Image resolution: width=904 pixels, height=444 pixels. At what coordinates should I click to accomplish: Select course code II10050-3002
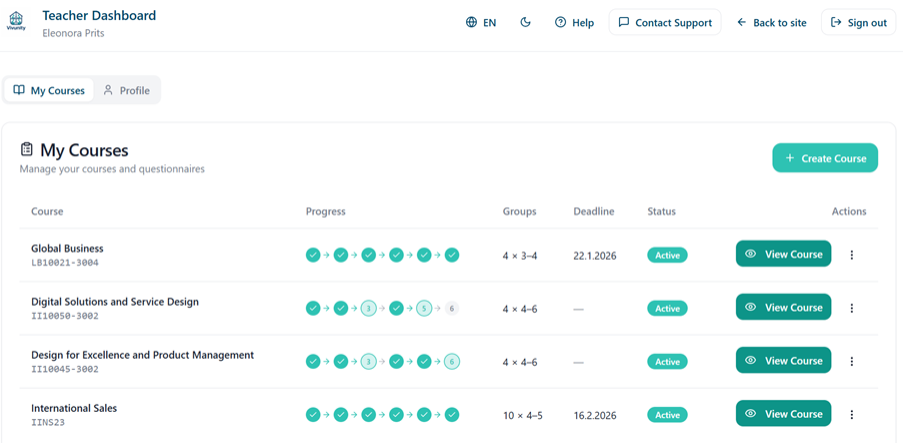[65, 316]
